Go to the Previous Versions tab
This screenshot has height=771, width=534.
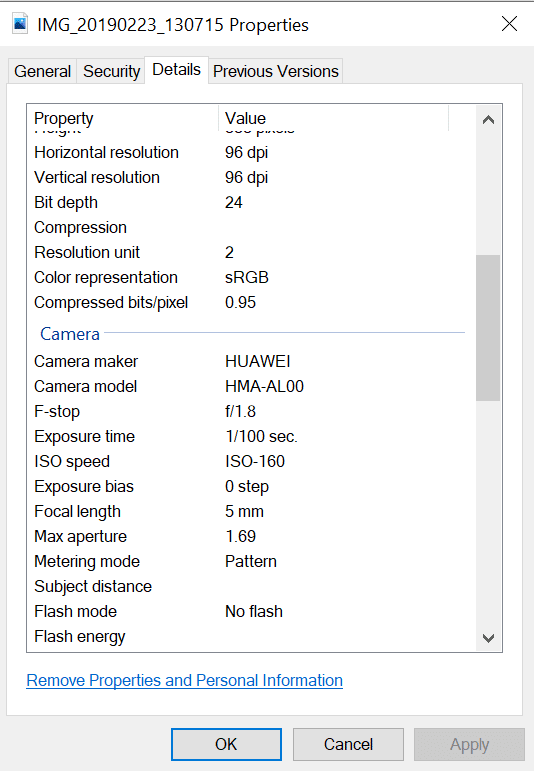tap(275, 71)
